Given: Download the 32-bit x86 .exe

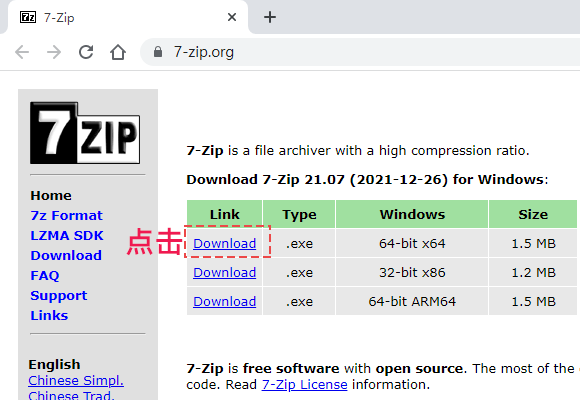Looking at the screenshot, I should tap(225, 272).
